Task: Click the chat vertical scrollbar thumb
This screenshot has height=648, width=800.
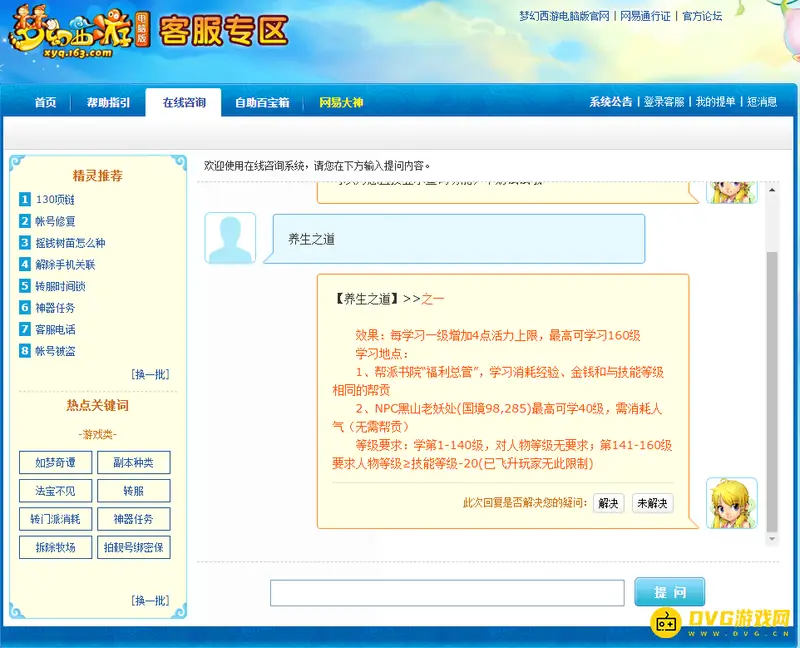Action: 772,392
